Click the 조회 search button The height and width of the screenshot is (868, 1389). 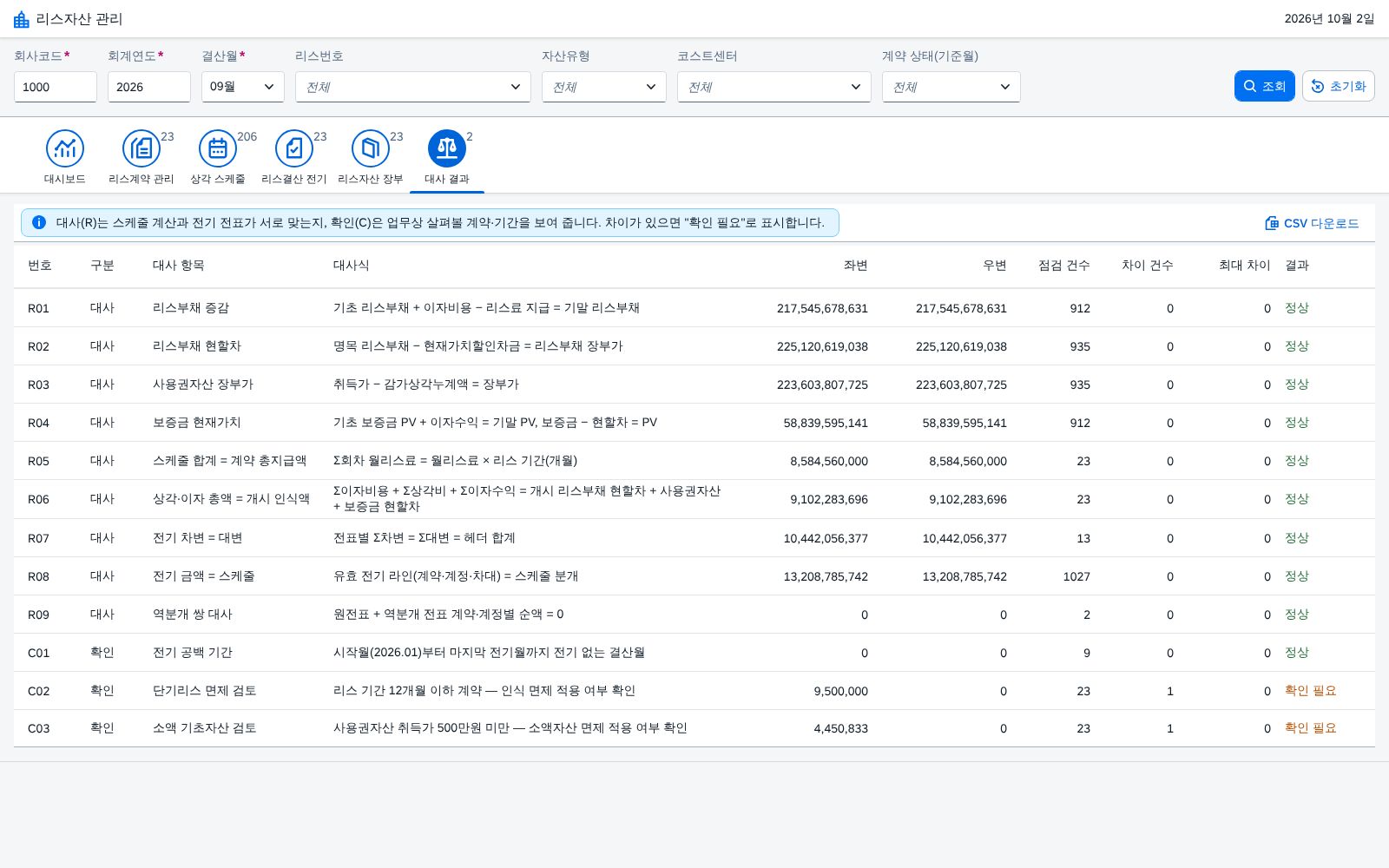tap(1265, 86)
